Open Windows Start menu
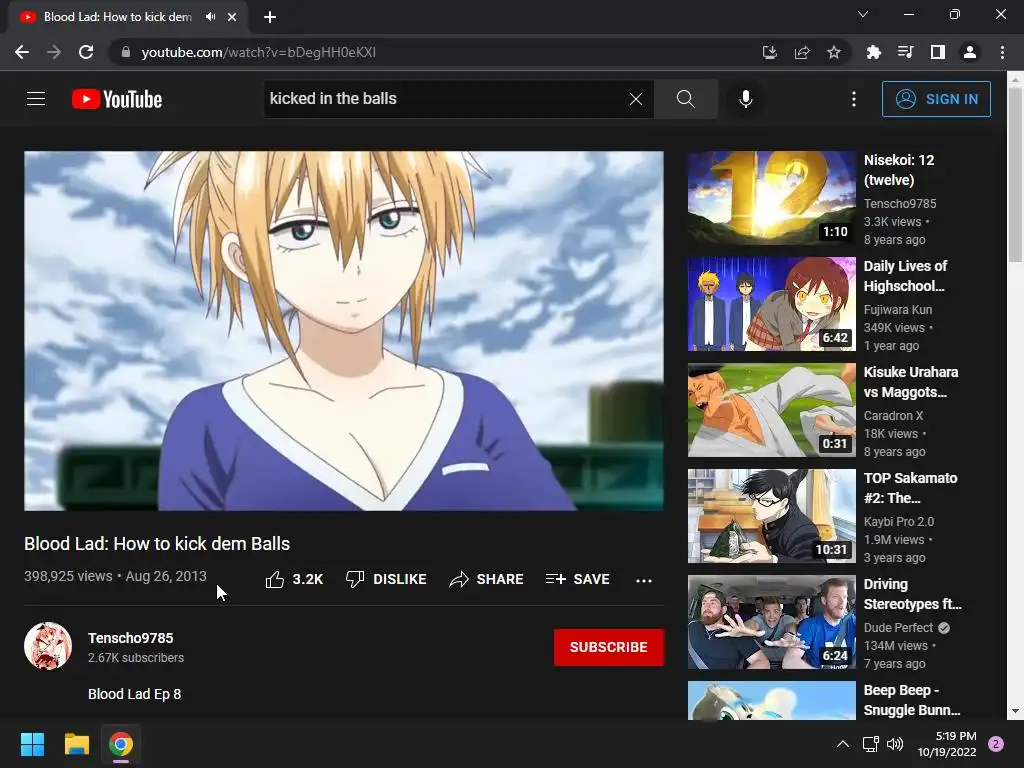The width and height of the screenshot is (1024, 768). [x=32, y=744]
